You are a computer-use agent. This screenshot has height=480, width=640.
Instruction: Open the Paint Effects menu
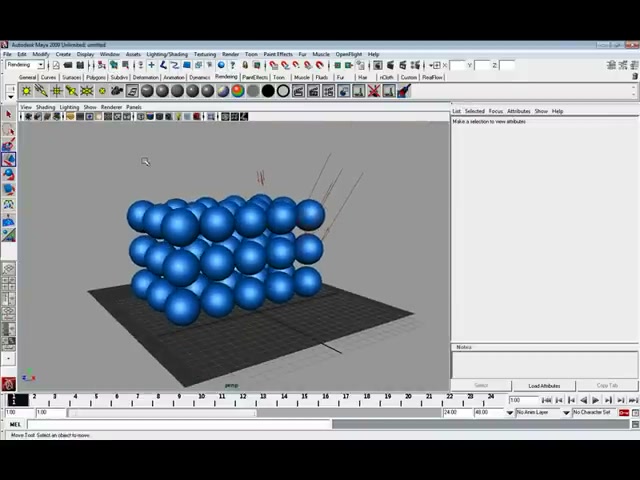pos(278,54)
